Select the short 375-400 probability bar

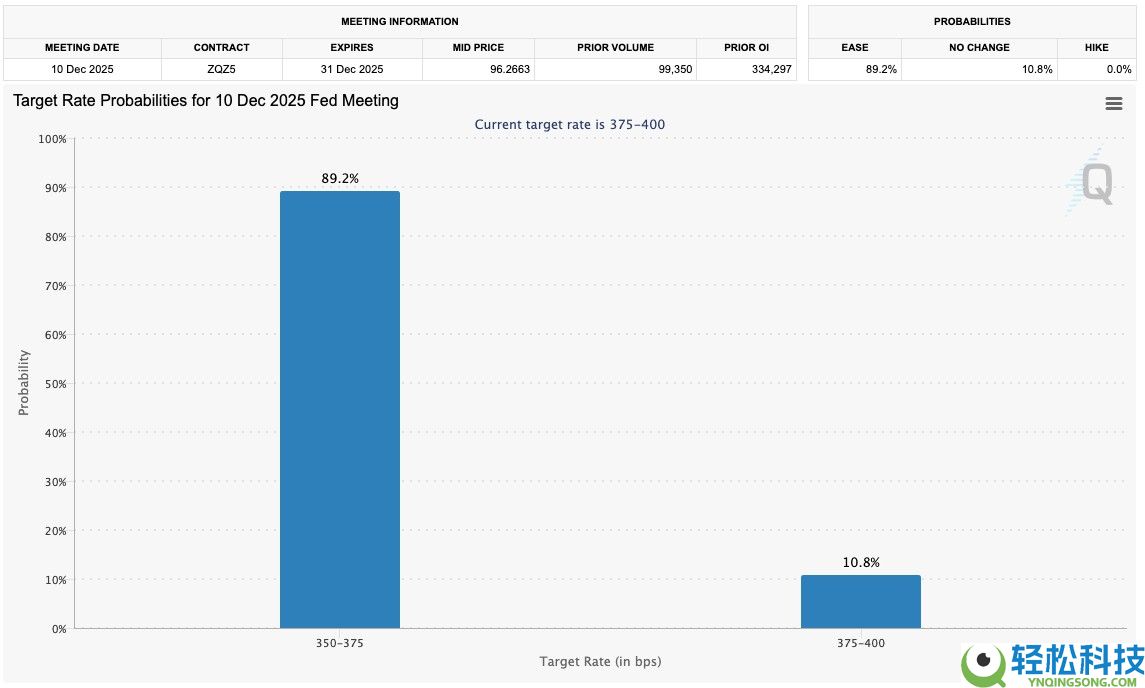click(x=860, y=602)
